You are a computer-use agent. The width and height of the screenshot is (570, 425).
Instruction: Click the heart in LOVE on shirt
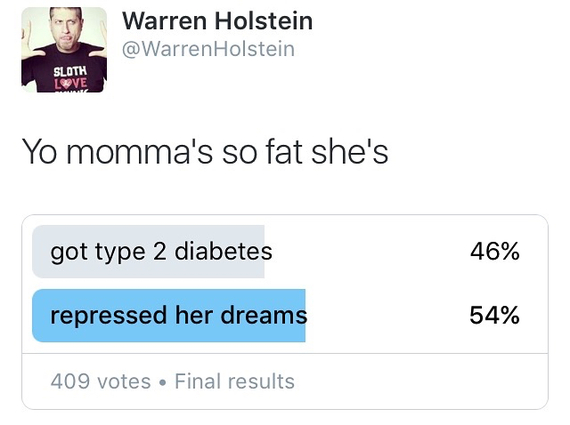[66, 83]
